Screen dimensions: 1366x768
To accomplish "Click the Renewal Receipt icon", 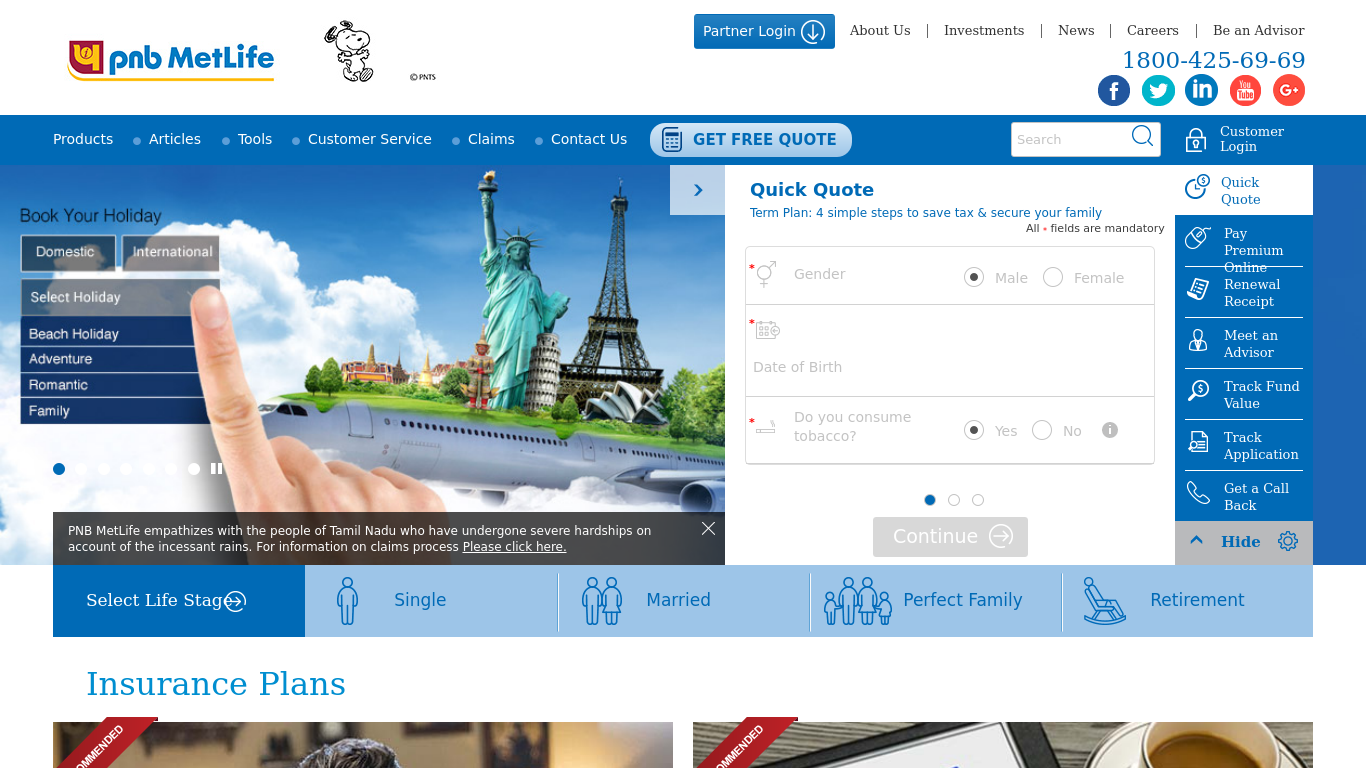I will pos(1197,289).
